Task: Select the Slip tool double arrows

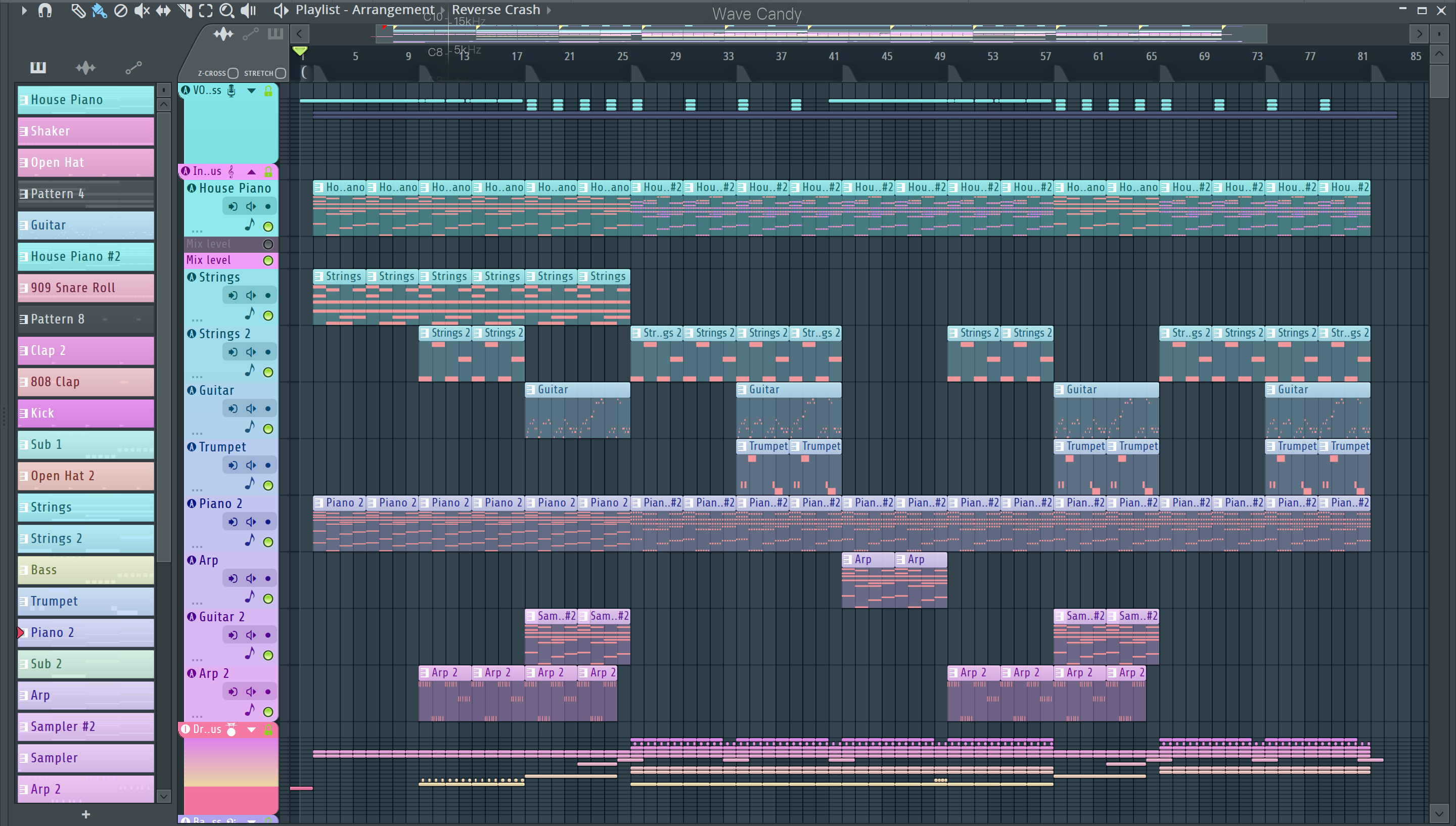Action: coord(163,10)
